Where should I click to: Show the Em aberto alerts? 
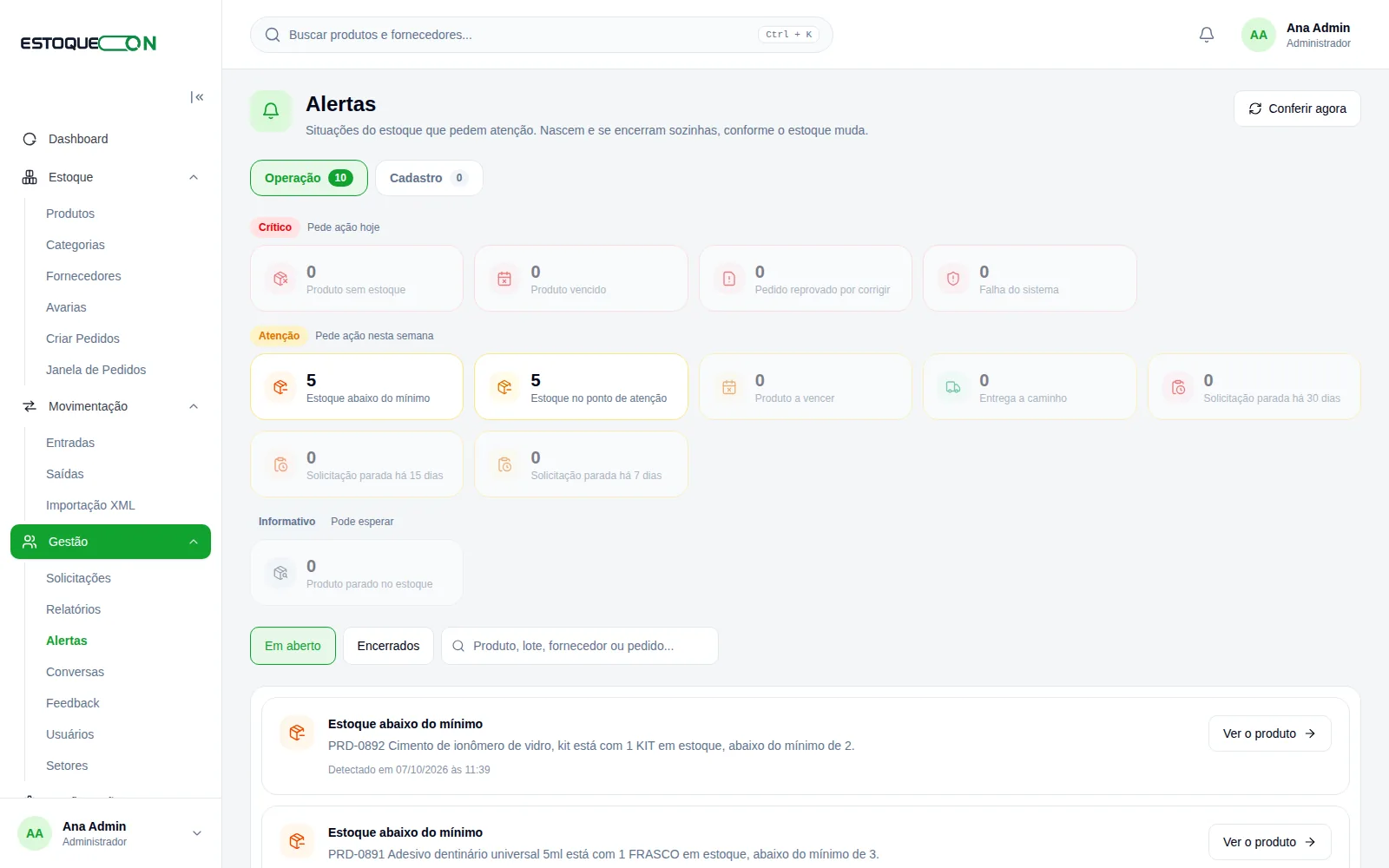pos(293,646)
